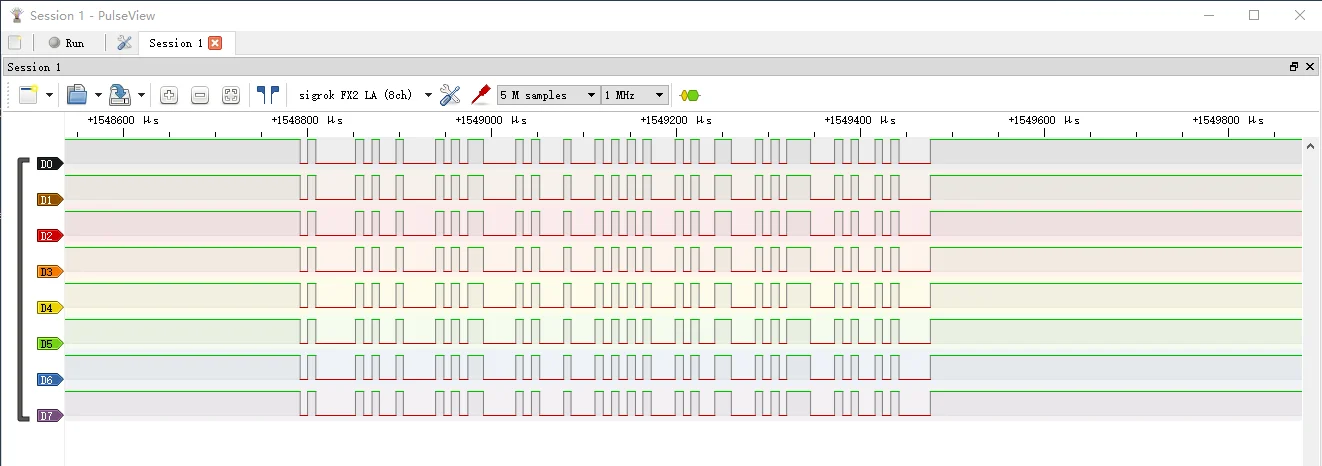Image resolution: width=1322 pixels, height=466 pixels.
Task: Zoom in on the waveform
Action: pyautogui.click(x=169, y=95)
